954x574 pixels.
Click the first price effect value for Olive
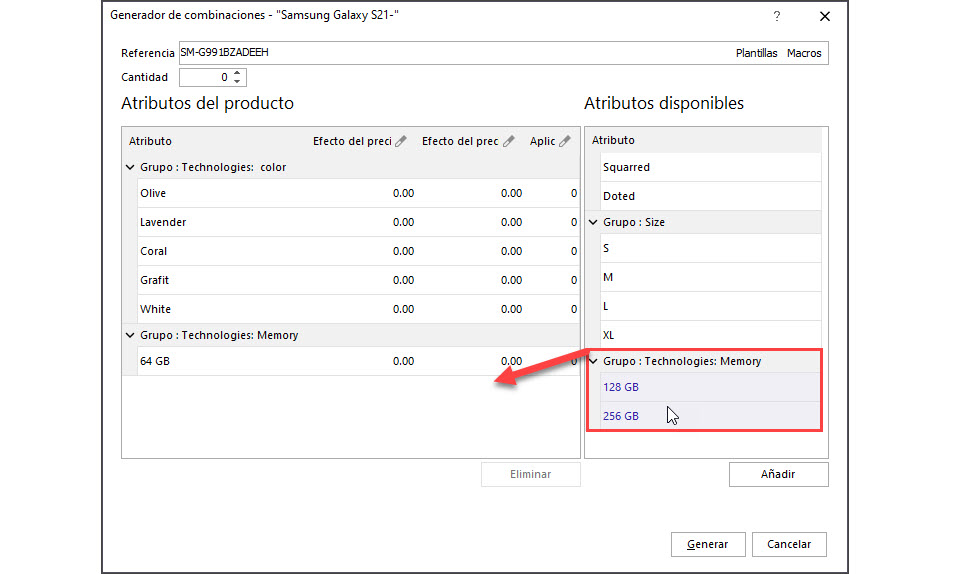coord(403,193)
